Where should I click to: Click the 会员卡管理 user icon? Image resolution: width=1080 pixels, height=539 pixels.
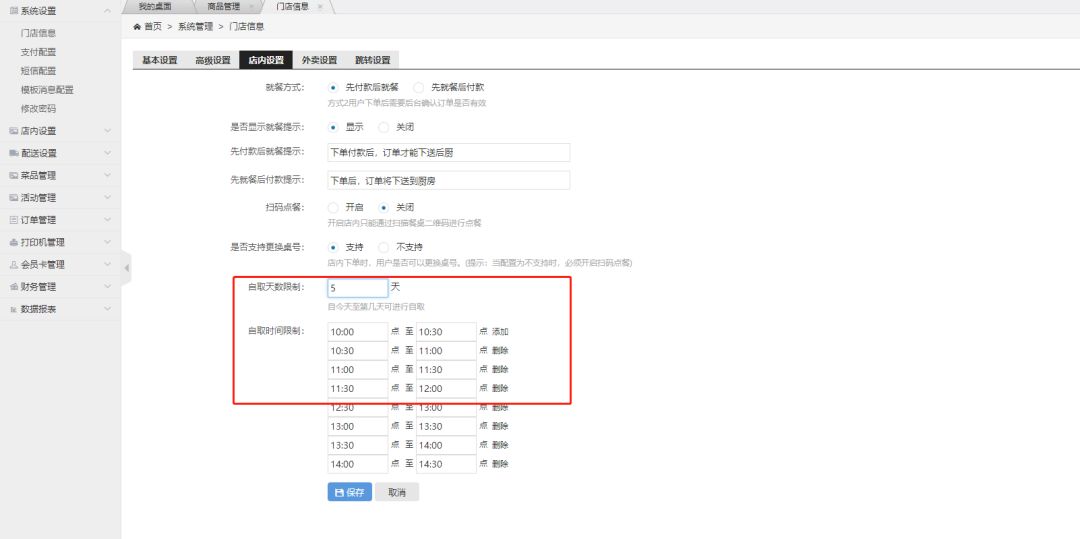coord(14,264)
